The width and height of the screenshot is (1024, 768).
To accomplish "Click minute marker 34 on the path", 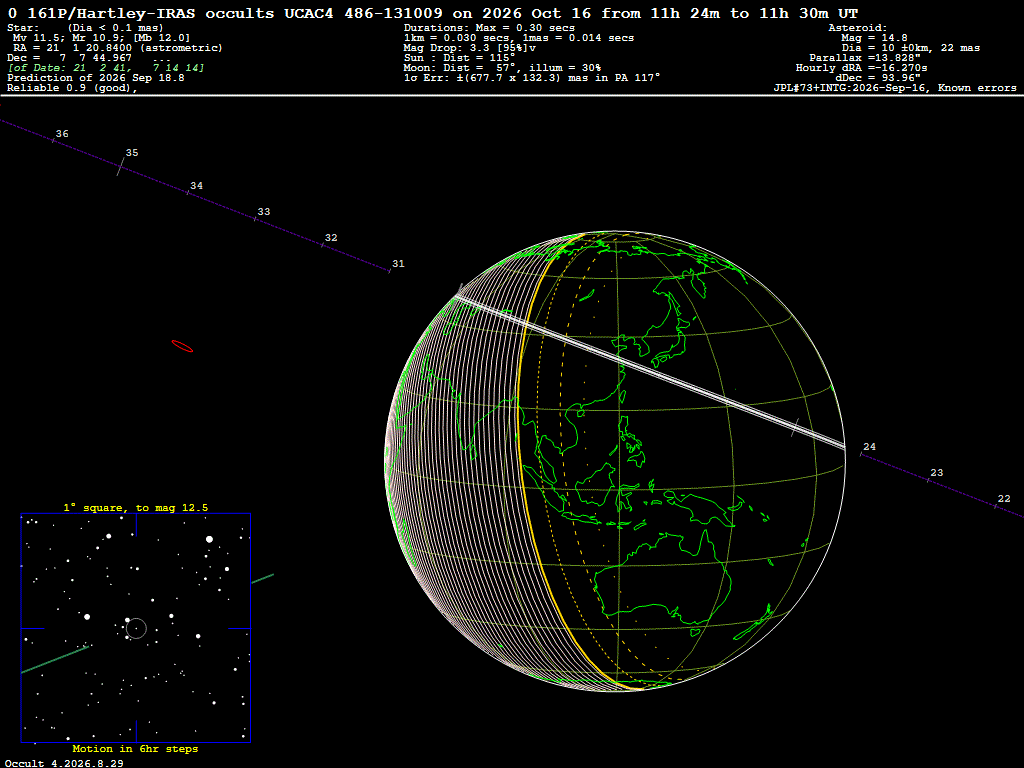I will point(196,186).
